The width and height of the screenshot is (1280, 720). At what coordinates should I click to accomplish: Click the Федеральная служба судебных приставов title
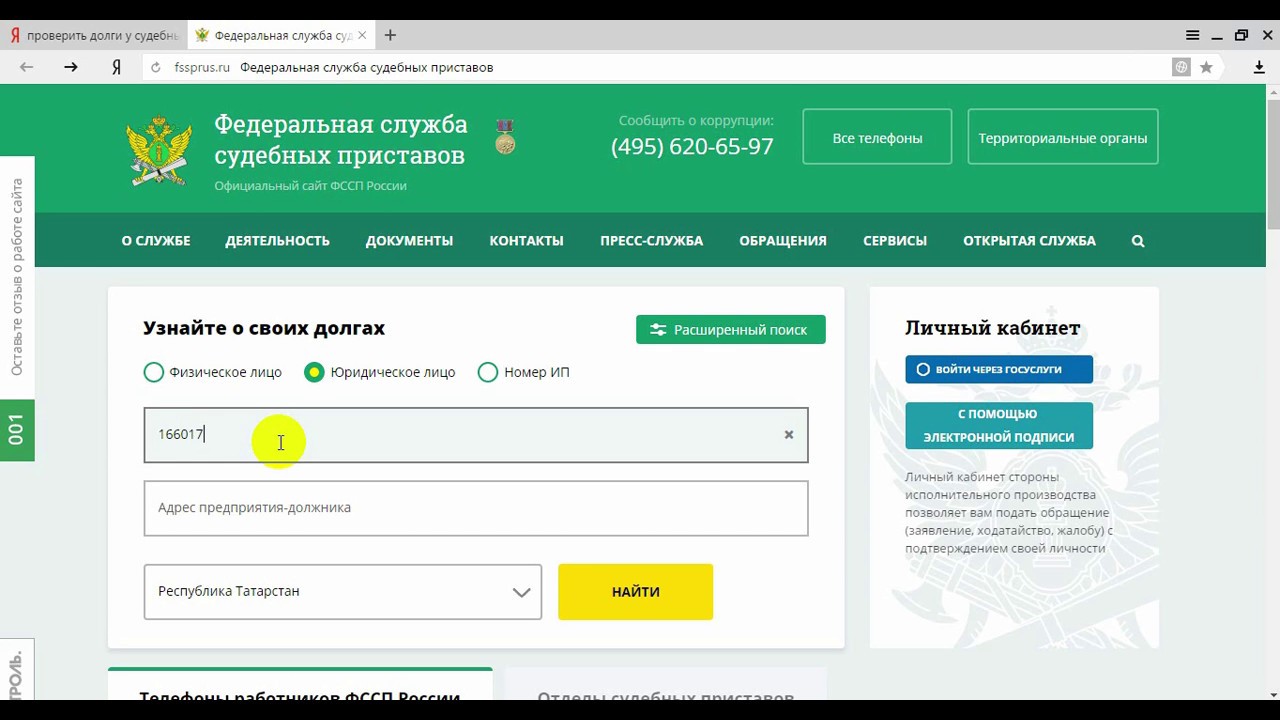(x=340, y=139)
